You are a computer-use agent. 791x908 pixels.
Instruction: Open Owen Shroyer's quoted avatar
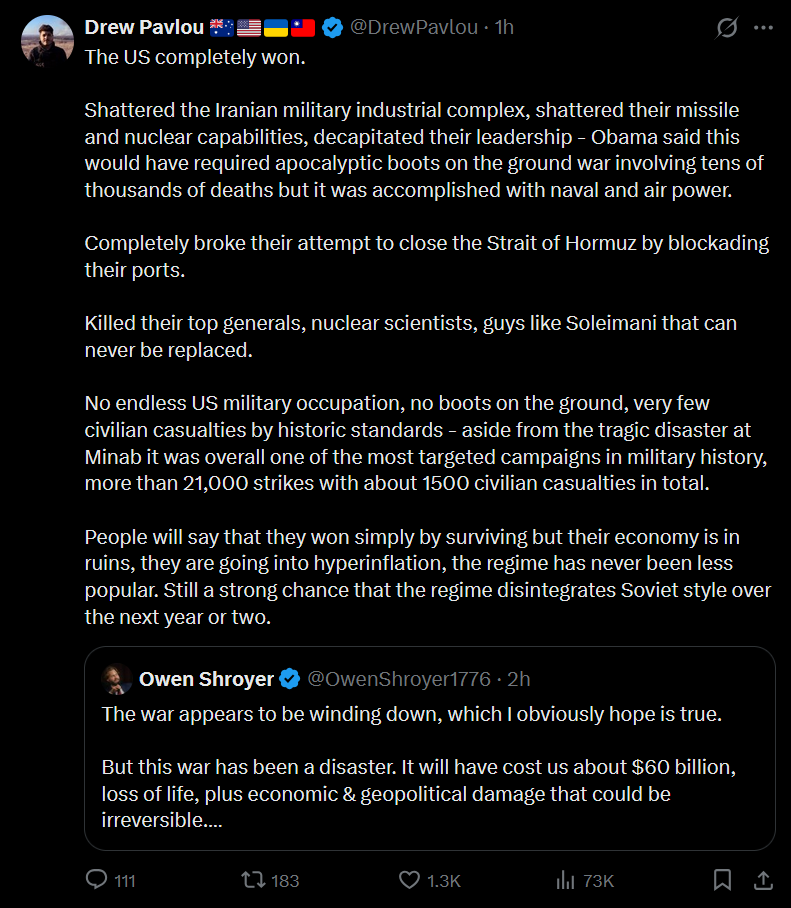[x=117, y=679]
